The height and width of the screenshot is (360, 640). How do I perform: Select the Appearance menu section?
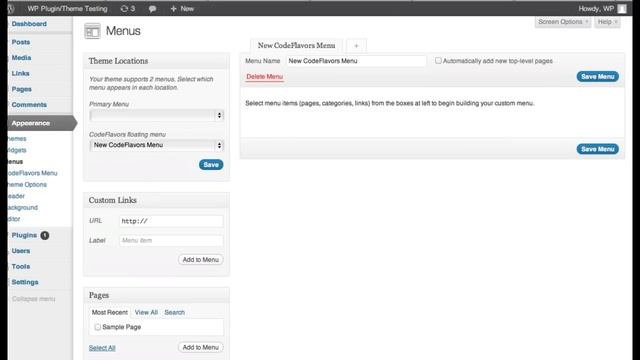tap(40, 123)
